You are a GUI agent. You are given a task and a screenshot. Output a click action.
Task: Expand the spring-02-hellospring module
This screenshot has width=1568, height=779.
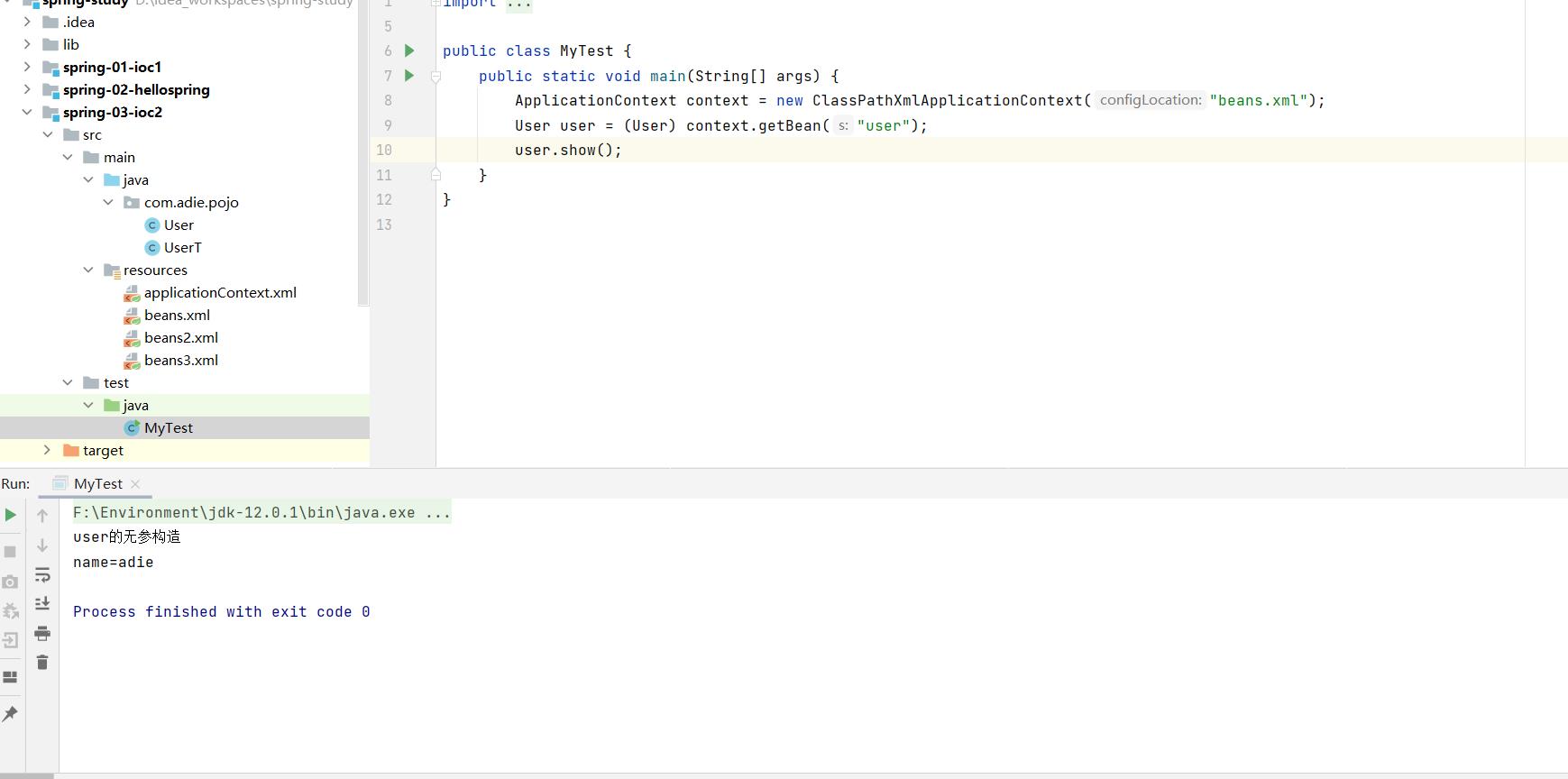coord(27,89)
